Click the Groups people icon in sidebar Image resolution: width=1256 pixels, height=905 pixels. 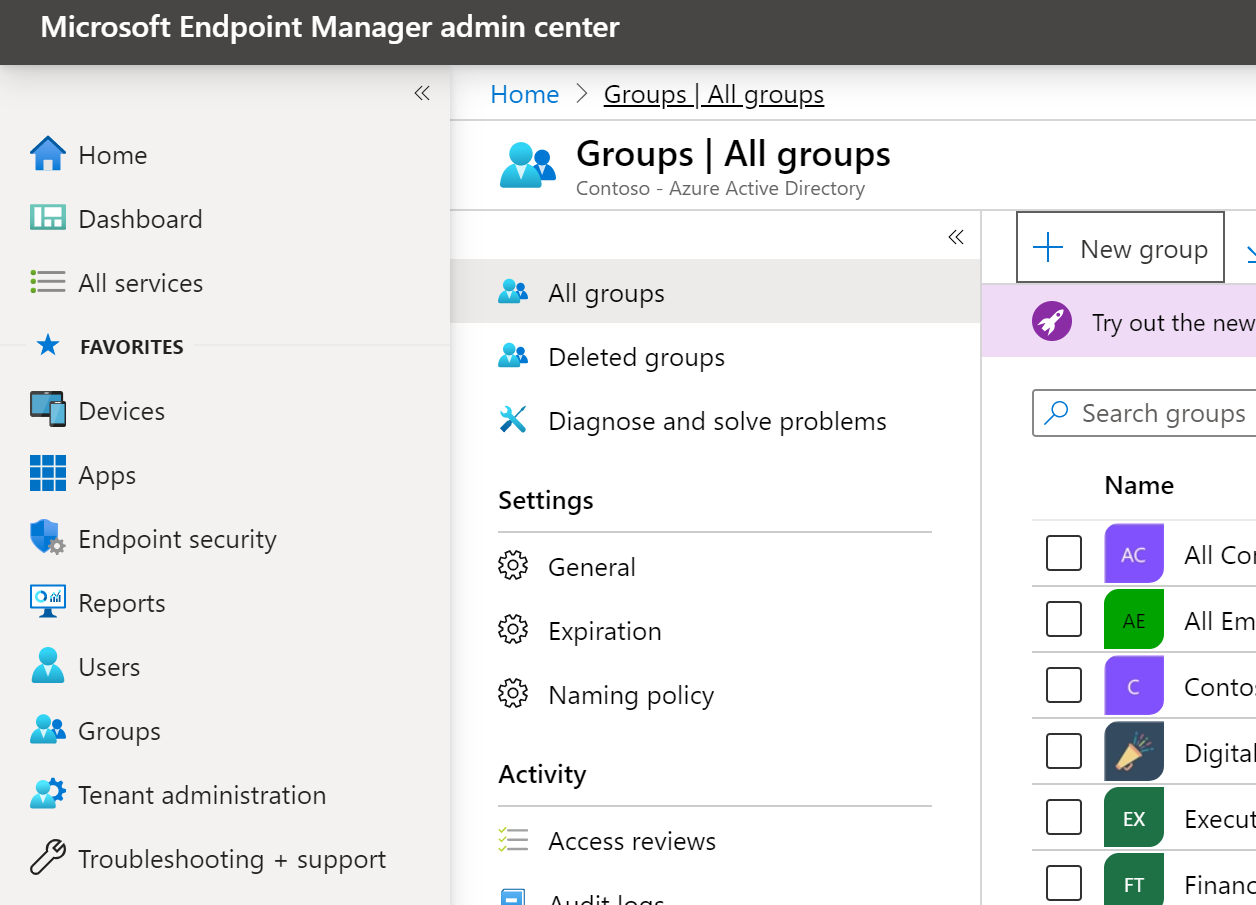48,730
